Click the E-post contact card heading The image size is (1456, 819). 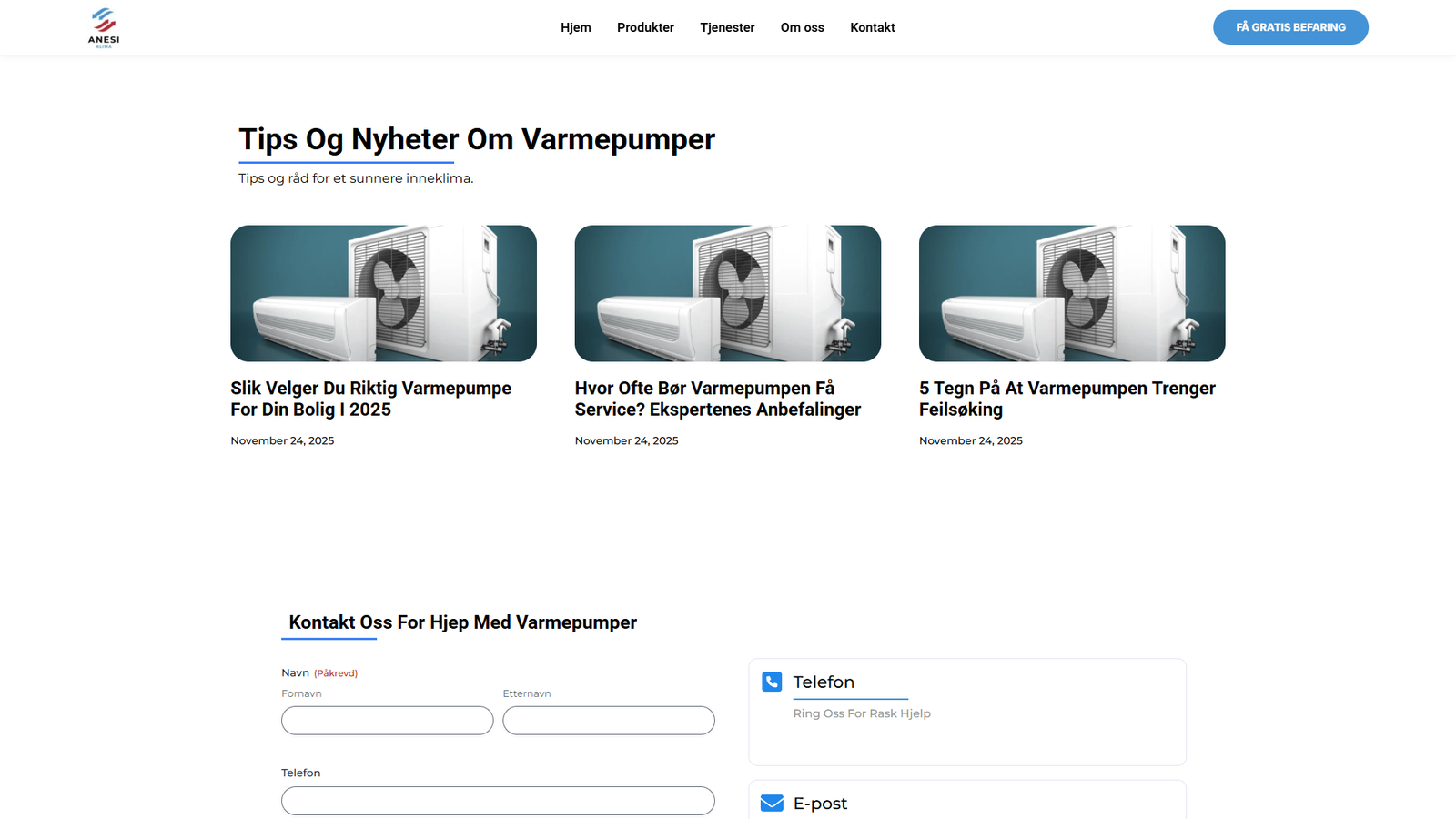820,804
